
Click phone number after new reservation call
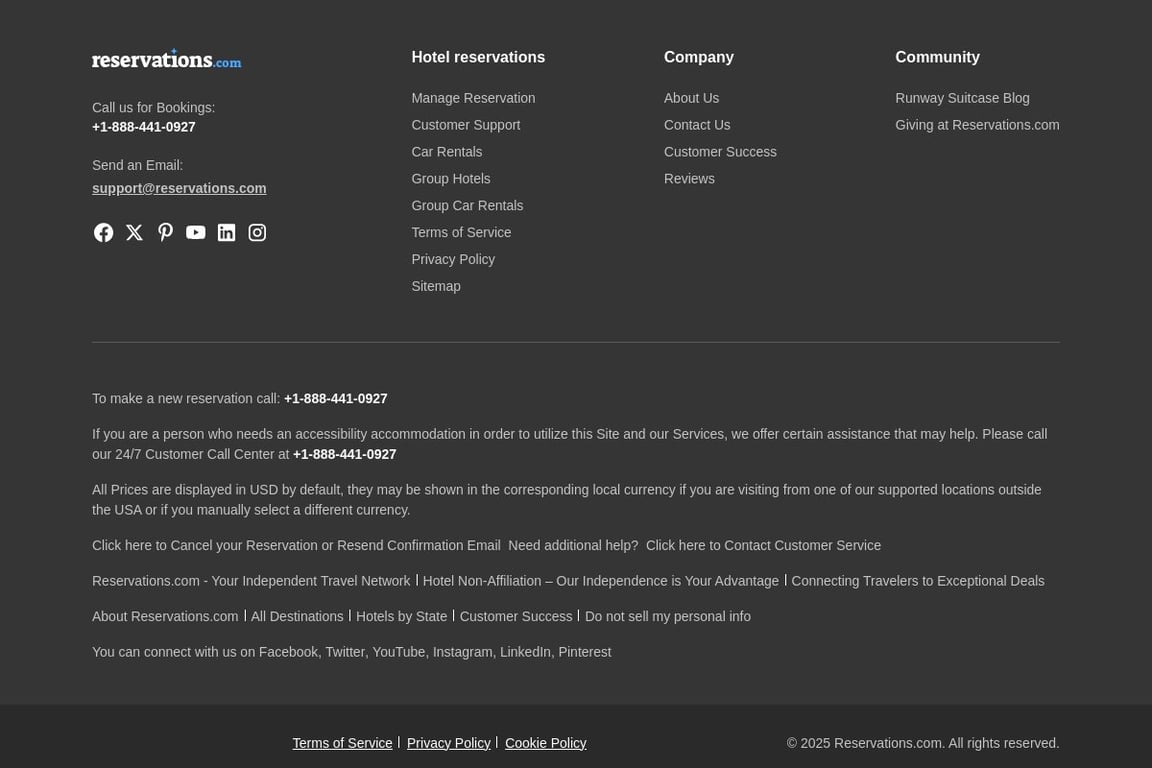[336, 398]
